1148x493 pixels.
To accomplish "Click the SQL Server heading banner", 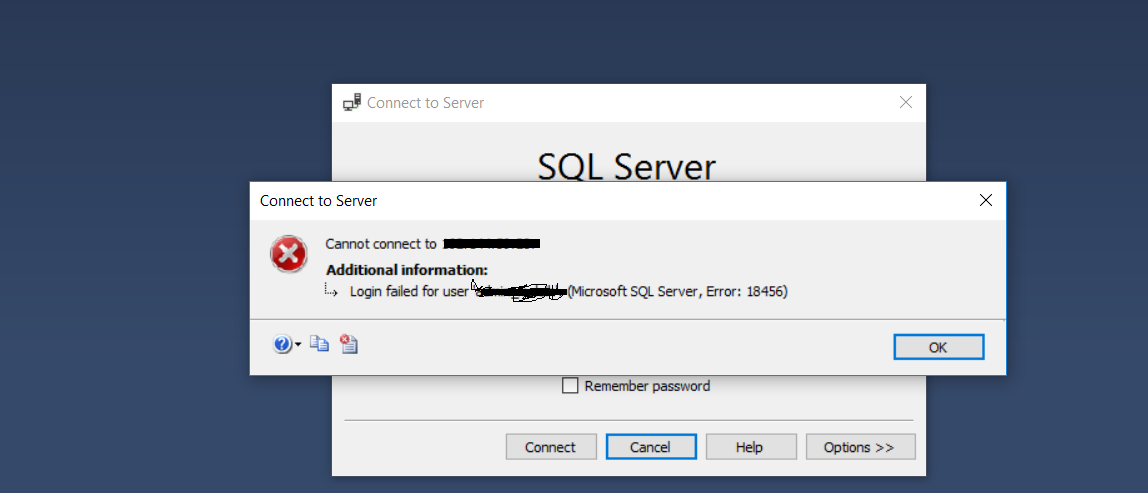I will 627,165.
